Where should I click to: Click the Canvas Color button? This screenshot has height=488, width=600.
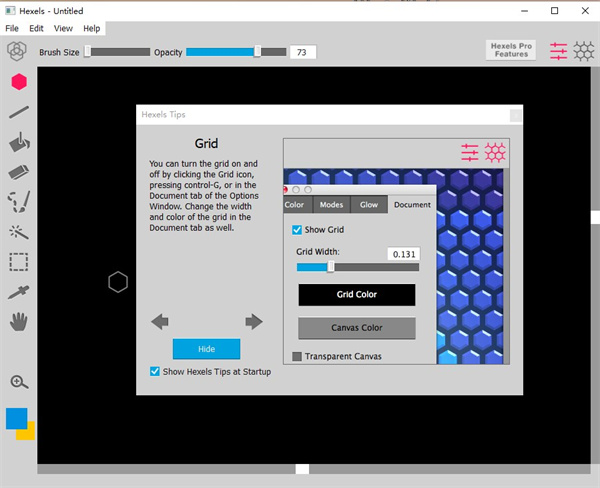pyautogui.click(x=357, y=328)
